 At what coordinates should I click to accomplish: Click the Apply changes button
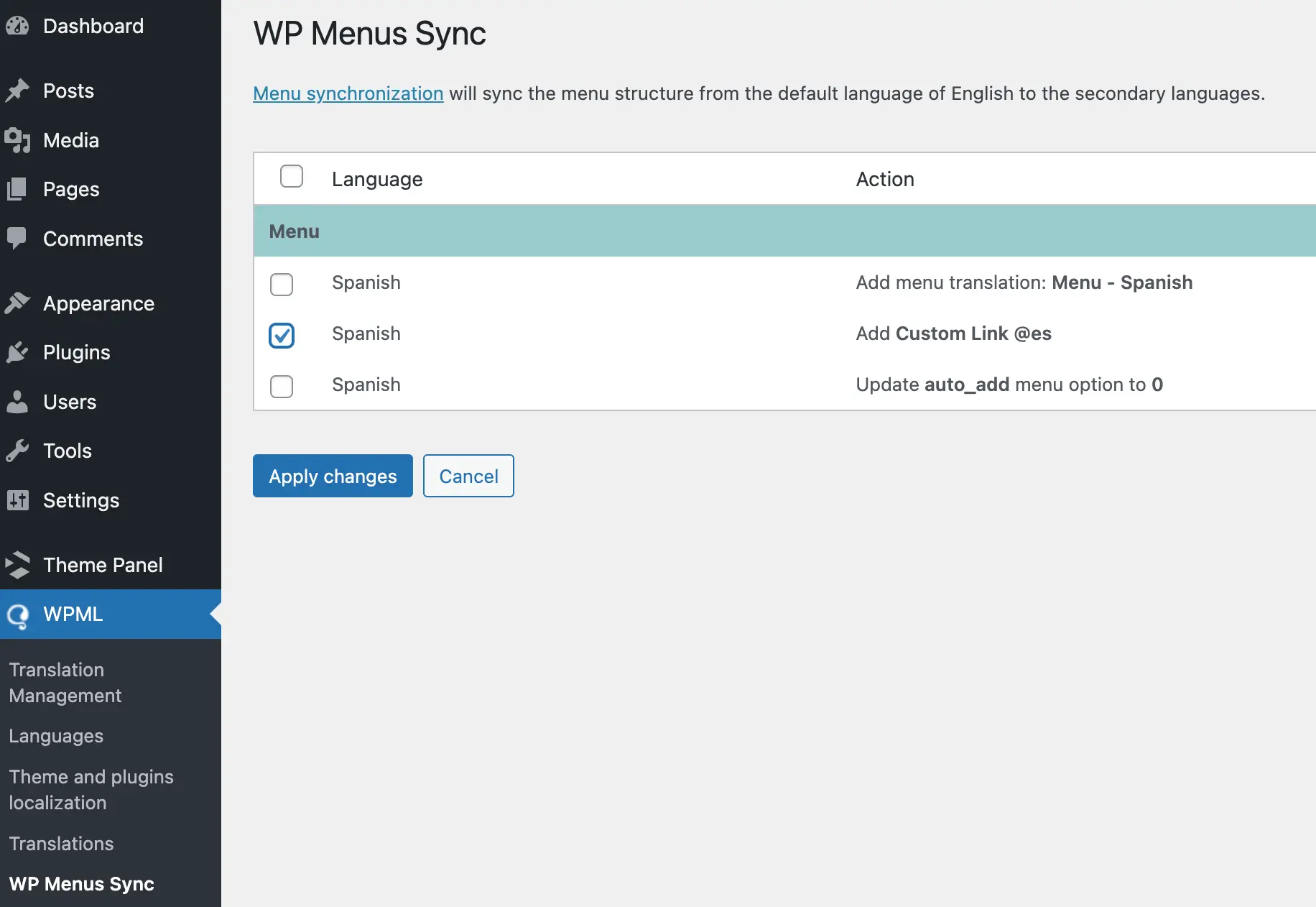333,476
